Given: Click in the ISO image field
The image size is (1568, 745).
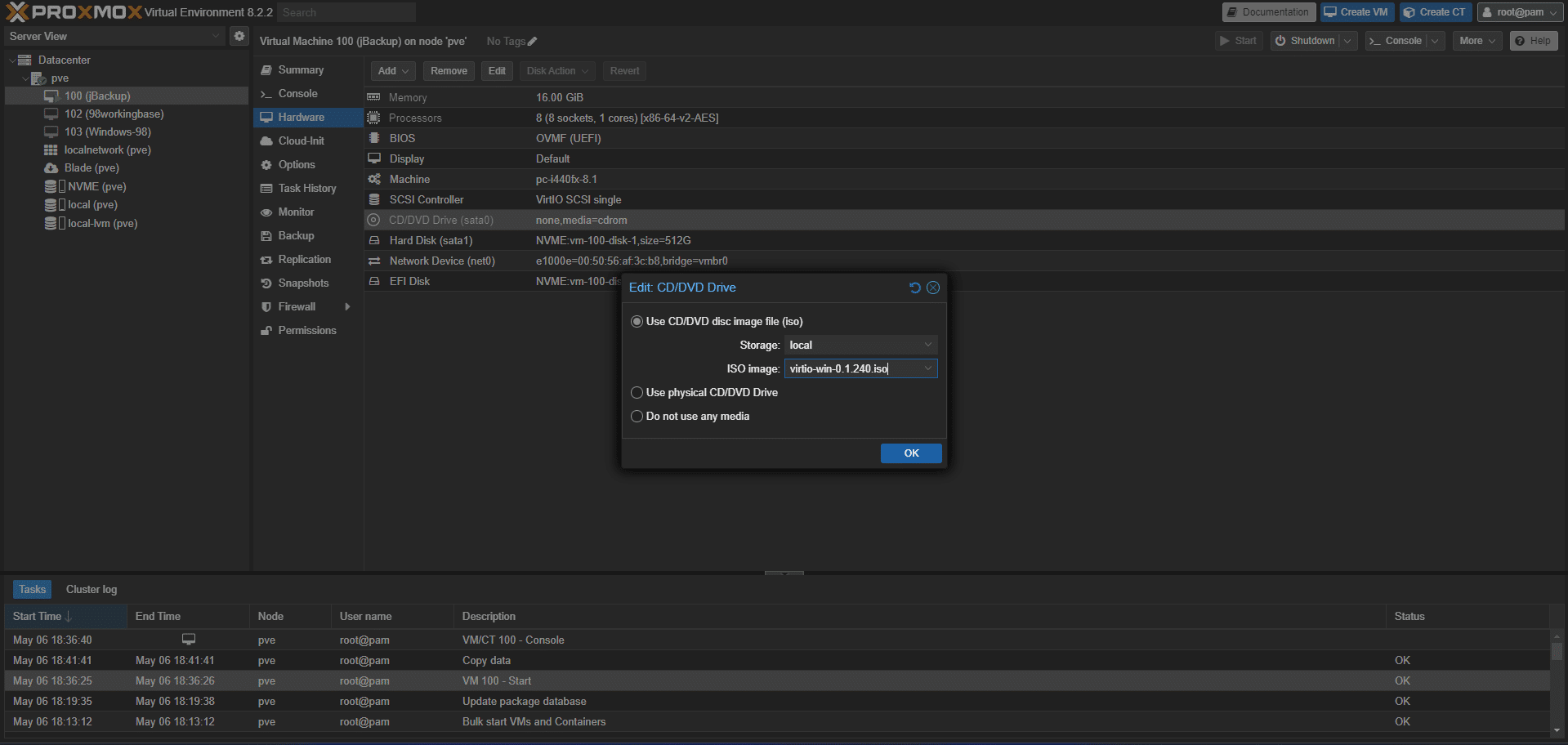Looking at the screenshot, I should (x=852, y=368).
